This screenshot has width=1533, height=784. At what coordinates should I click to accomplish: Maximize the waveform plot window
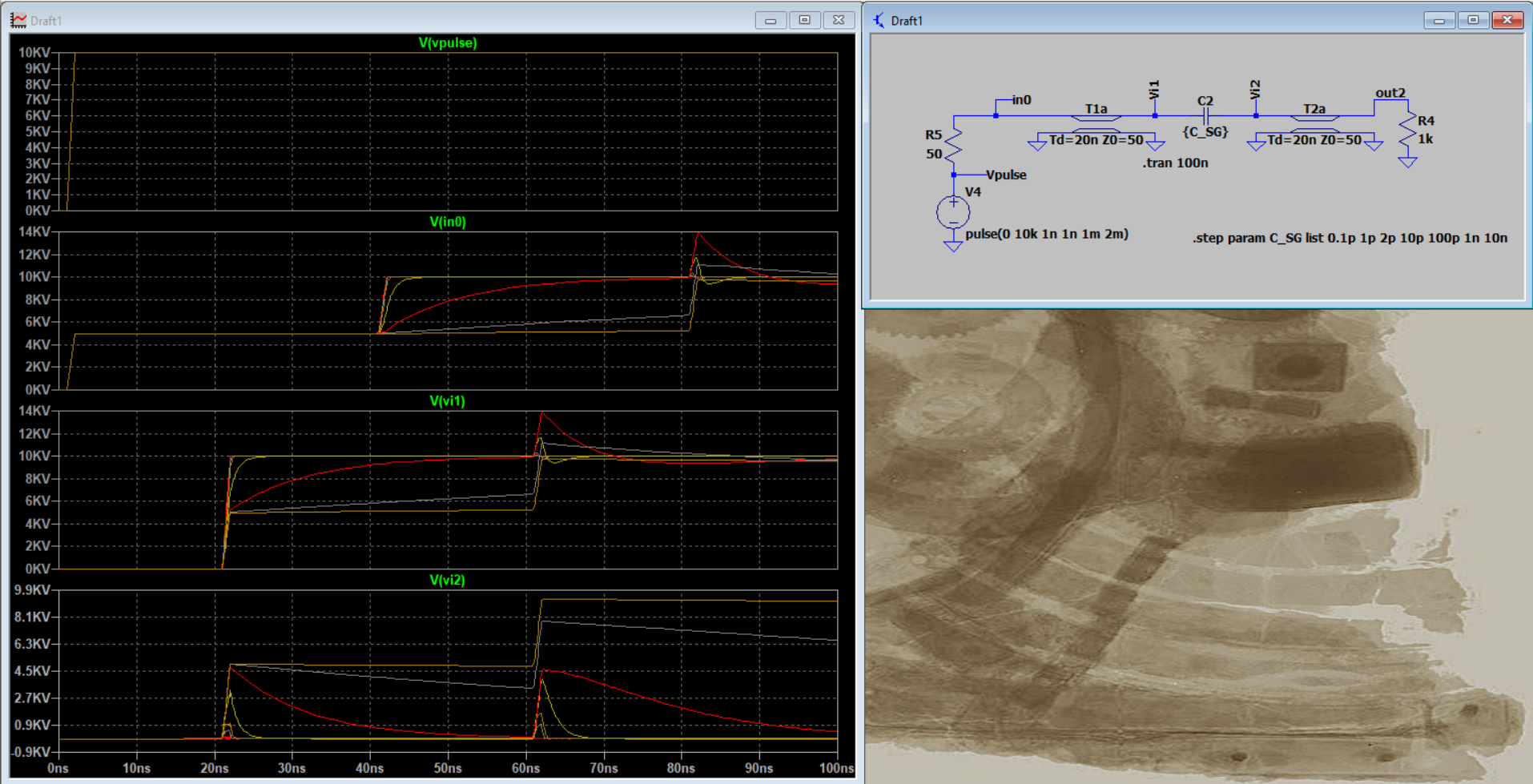coord(804,20)
